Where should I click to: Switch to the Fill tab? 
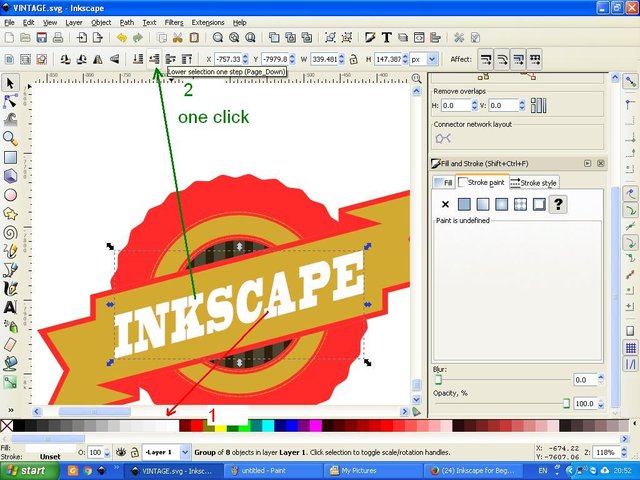pyautogui.click(x=443, y=182)
